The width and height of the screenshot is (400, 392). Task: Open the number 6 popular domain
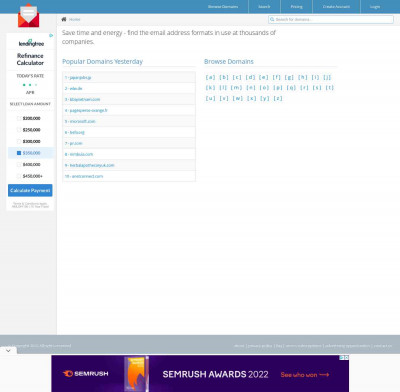[x=74, y=132]
